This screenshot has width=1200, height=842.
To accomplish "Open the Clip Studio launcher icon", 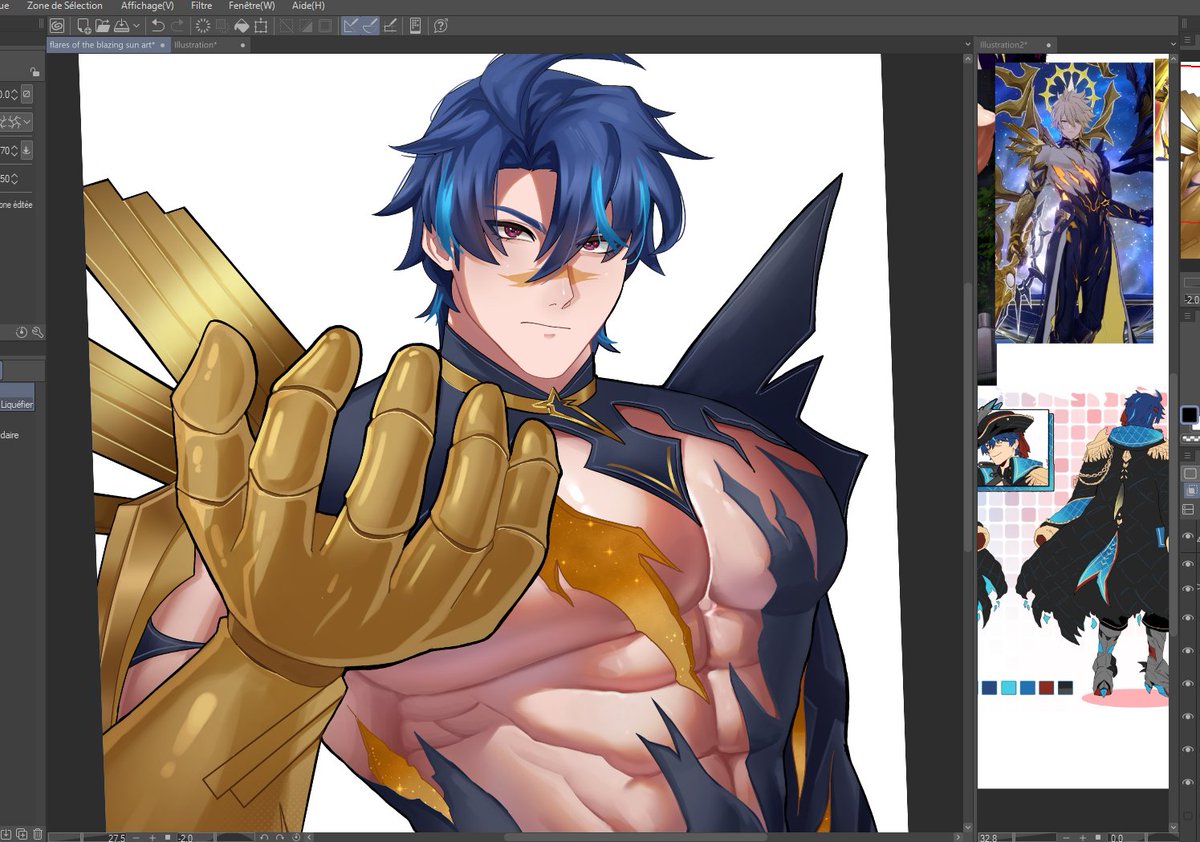I will [57, 26].
